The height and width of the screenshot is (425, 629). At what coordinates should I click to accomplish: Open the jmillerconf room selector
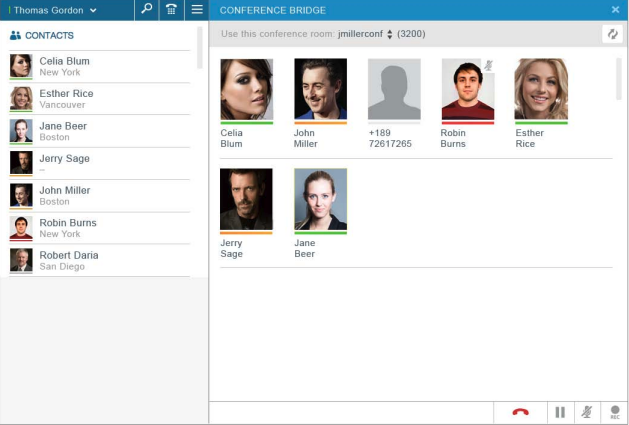(x=360, y=34)
